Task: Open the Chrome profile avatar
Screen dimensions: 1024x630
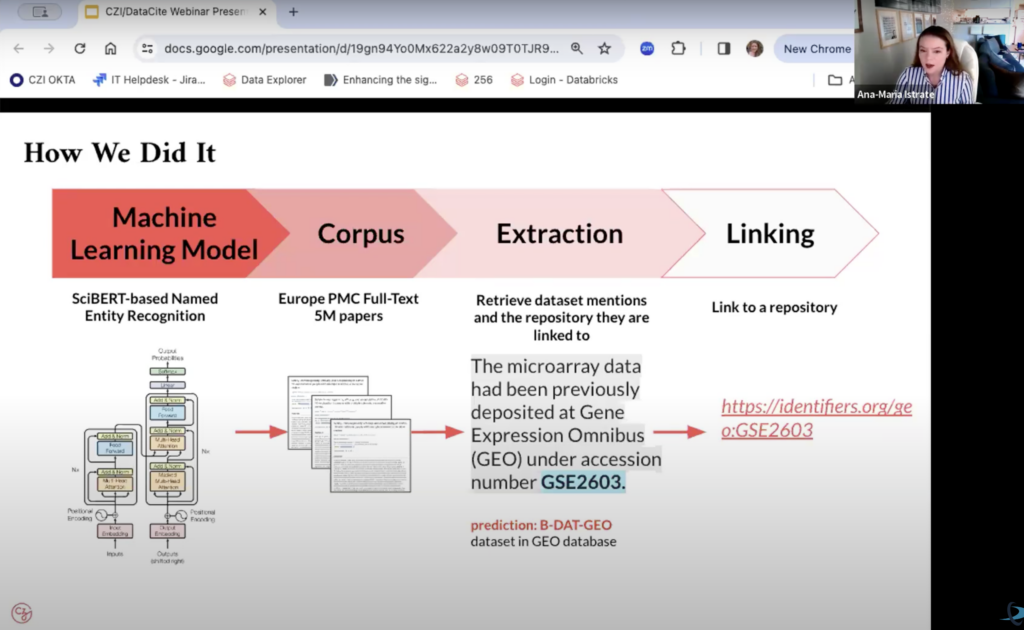Action: (754, 48)
